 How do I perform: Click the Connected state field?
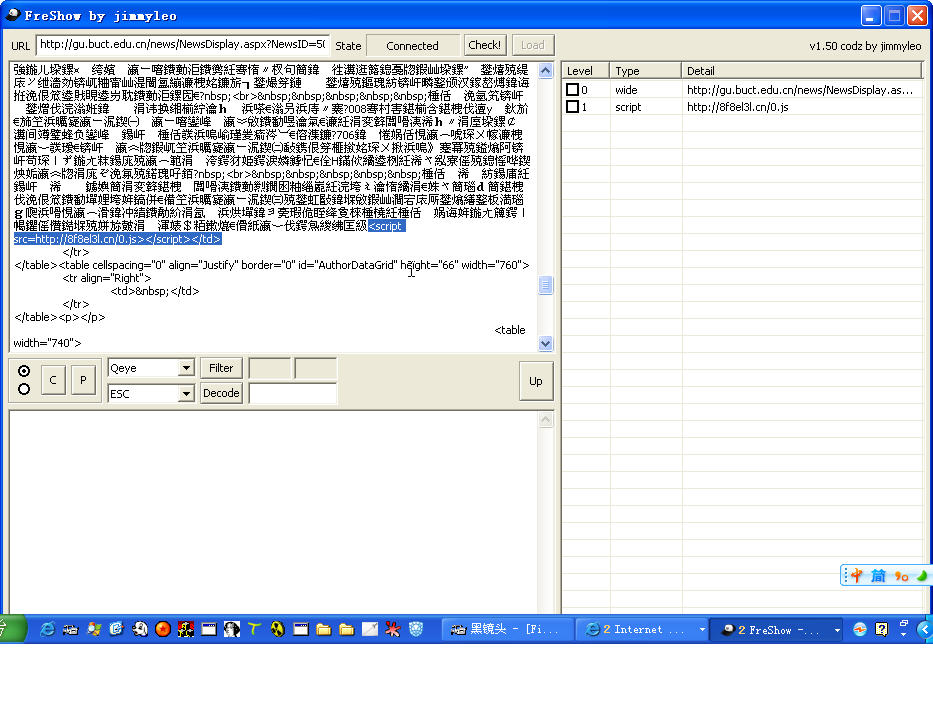pos(412,45)
